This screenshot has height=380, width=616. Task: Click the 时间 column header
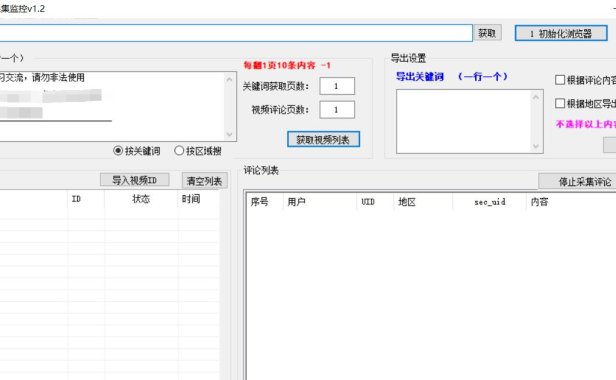click(x=198, y=199)
